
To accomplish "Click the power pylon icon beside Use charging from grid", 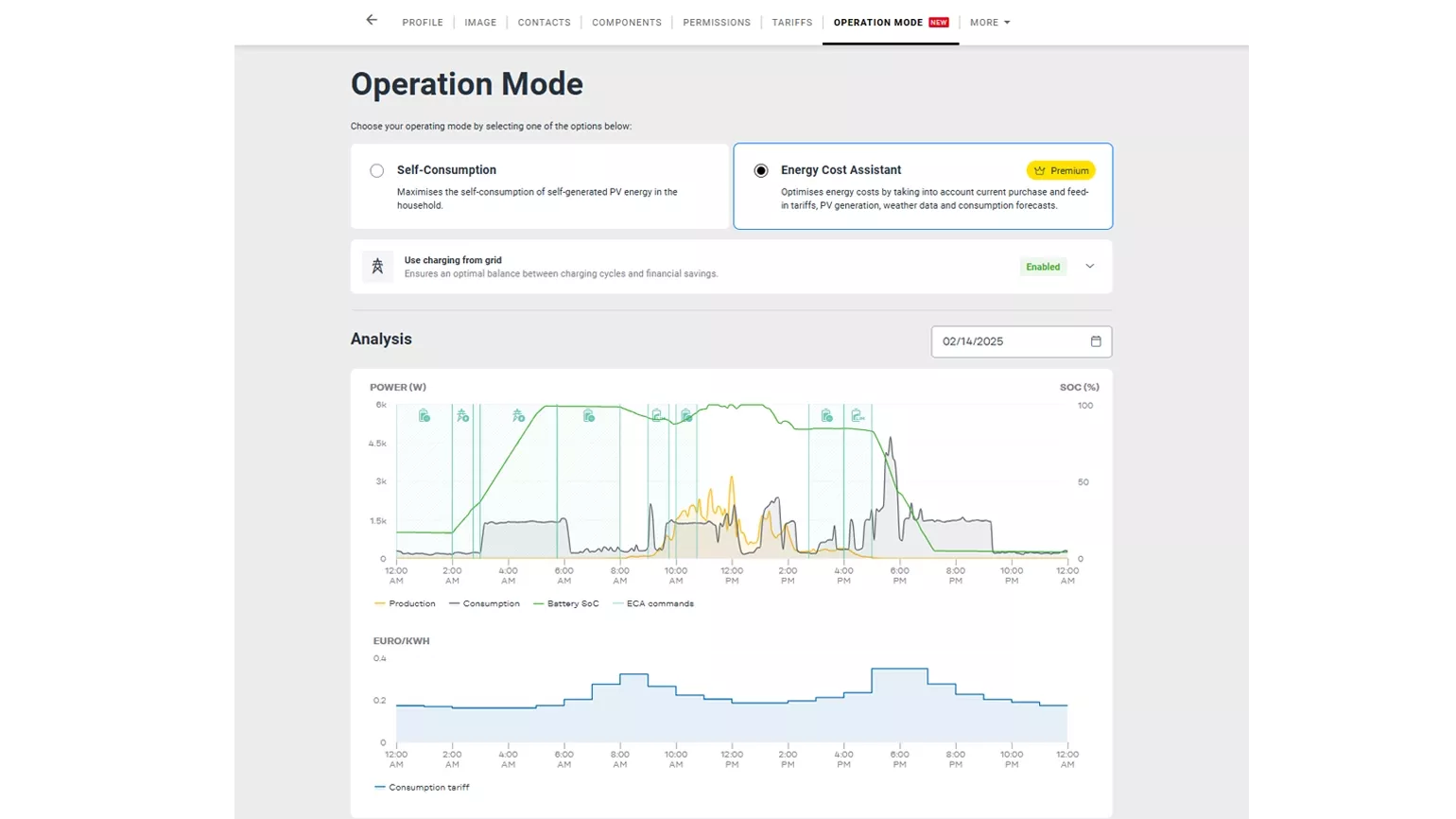I will click(x=377, y=267).
